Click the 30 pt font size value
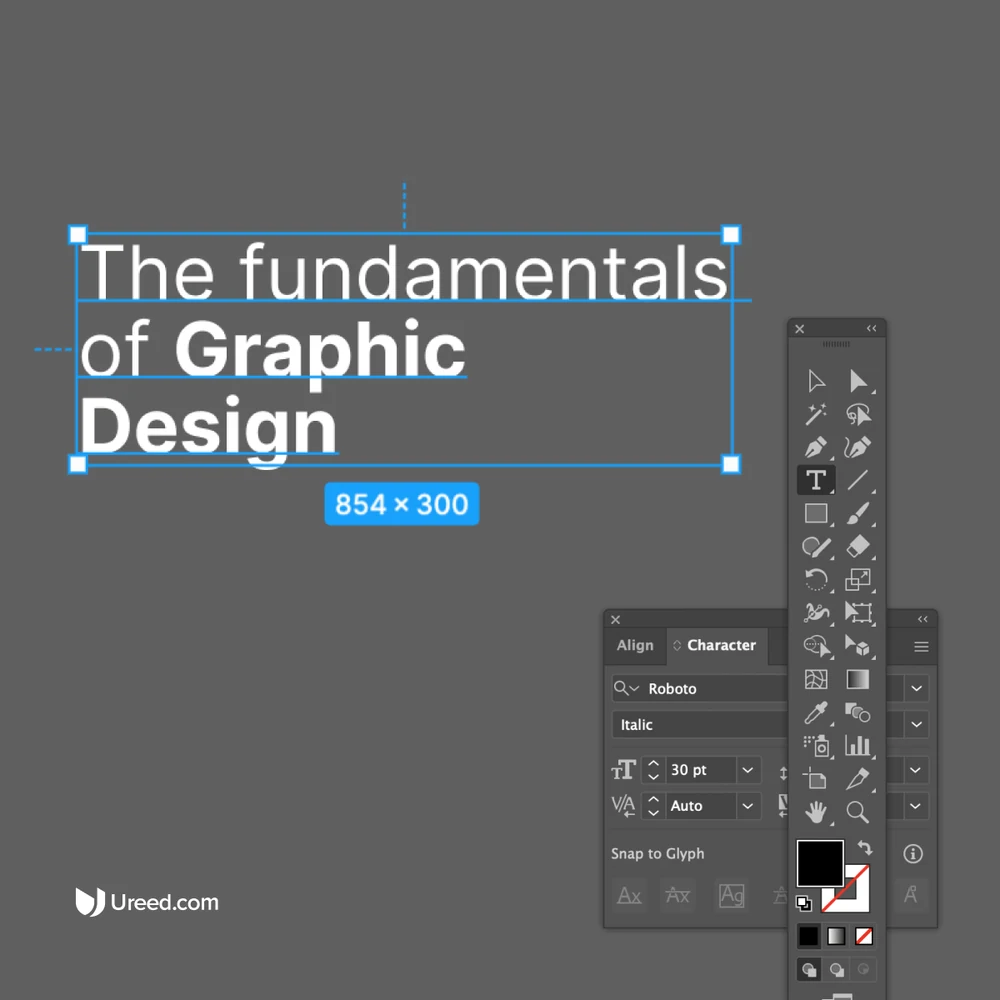This screenshot has height=1000, width=1000. point(700,770)
